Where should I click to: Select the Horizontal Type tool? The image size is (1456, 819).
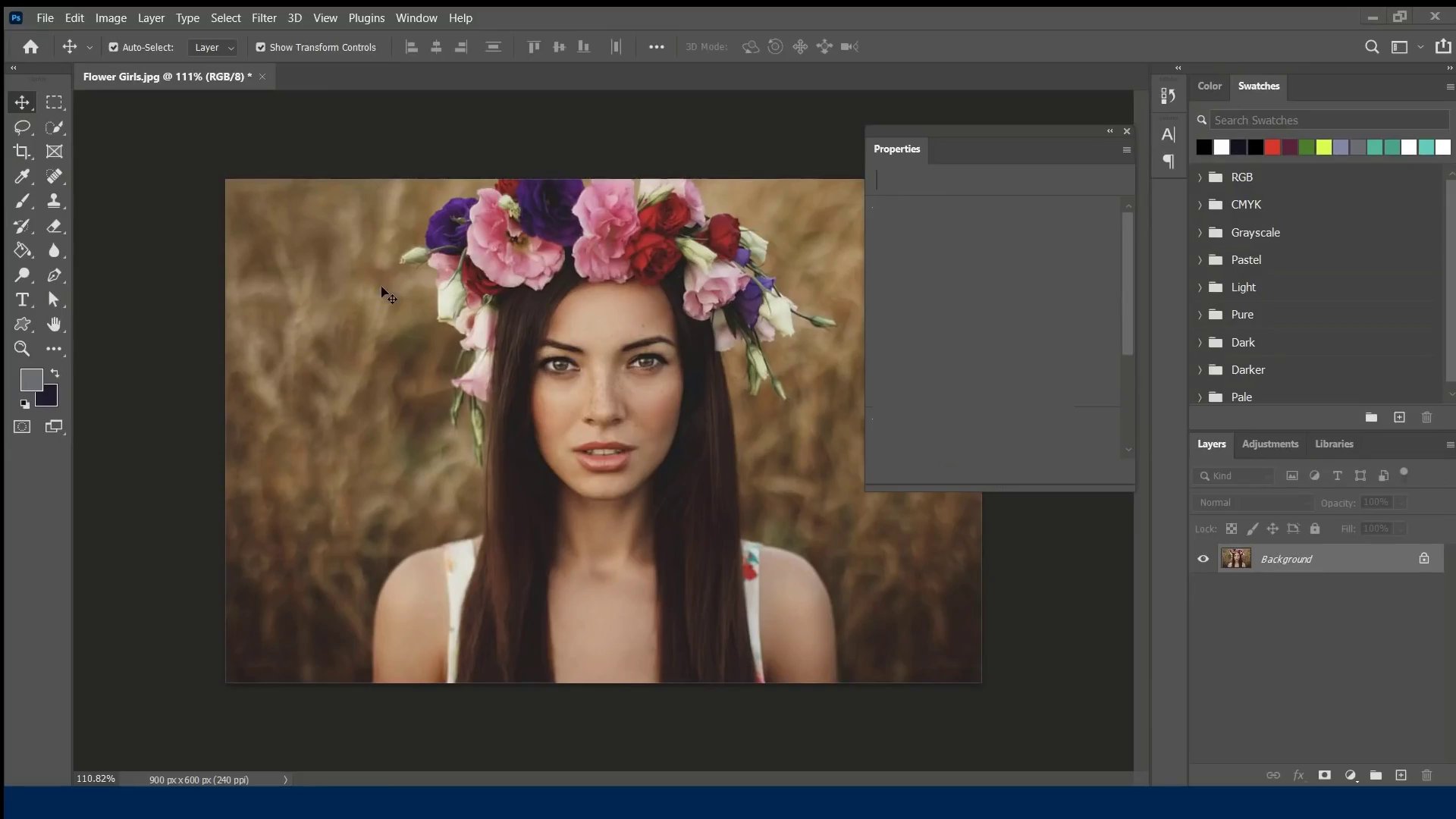click(23, 300)
